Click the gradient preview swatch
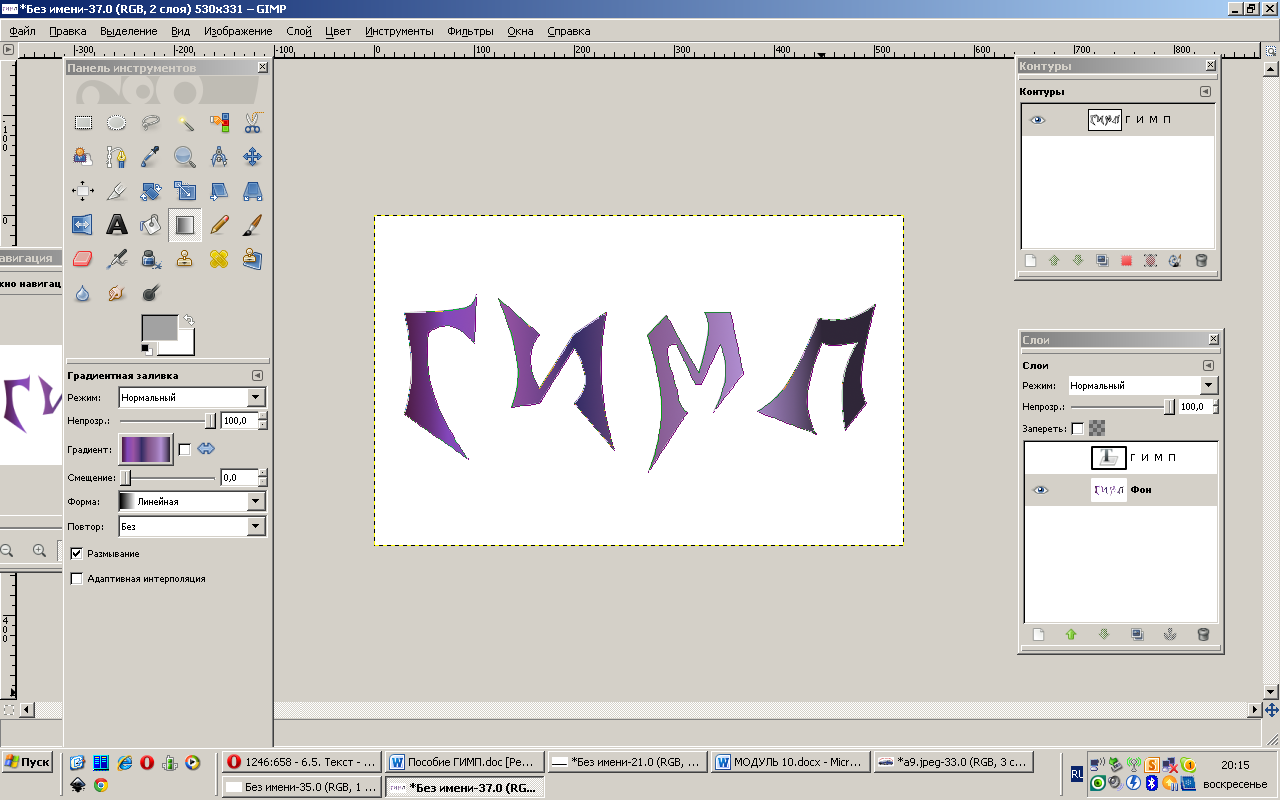1280x800 pixels. 146,449
